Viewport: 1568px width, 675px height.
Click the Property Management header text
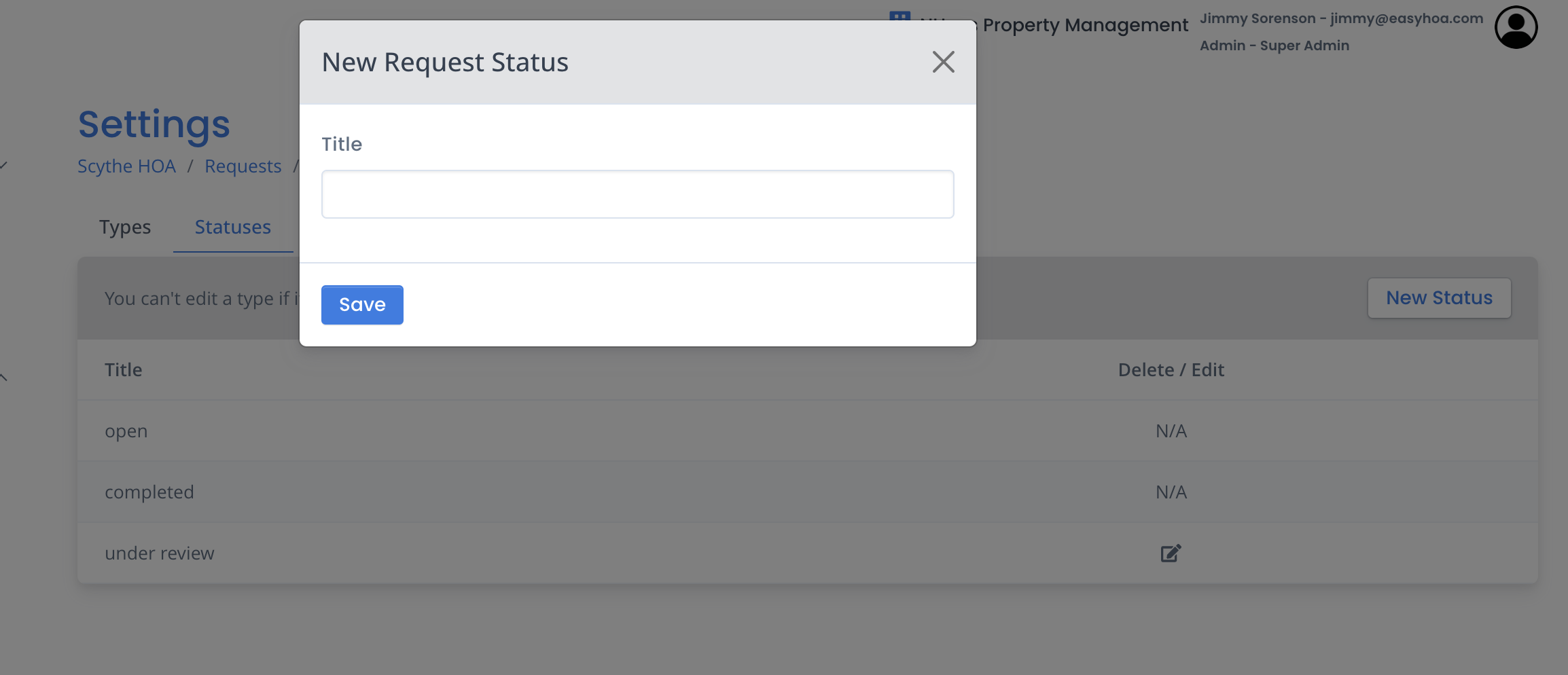click(x=1085, y=25)
